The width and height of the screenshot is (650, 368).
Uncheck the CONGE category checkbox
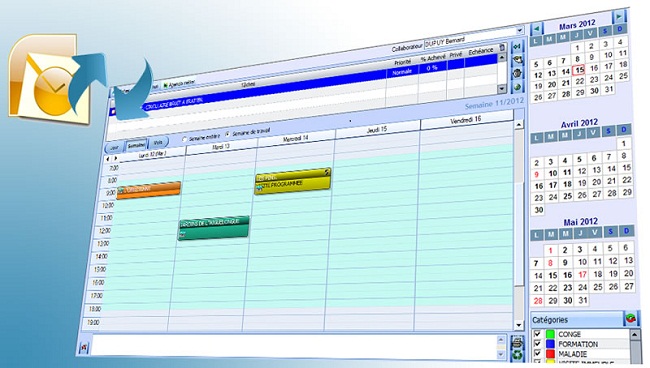(538, 334)
